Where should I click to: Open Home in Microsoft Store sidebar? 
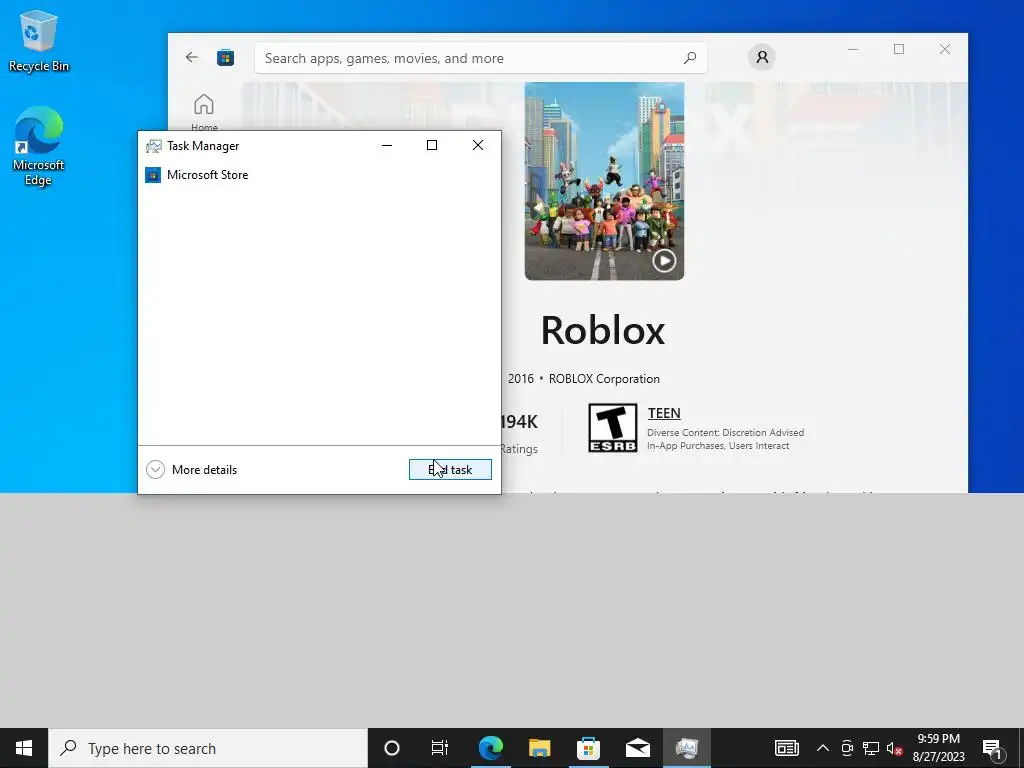[204, 112]
